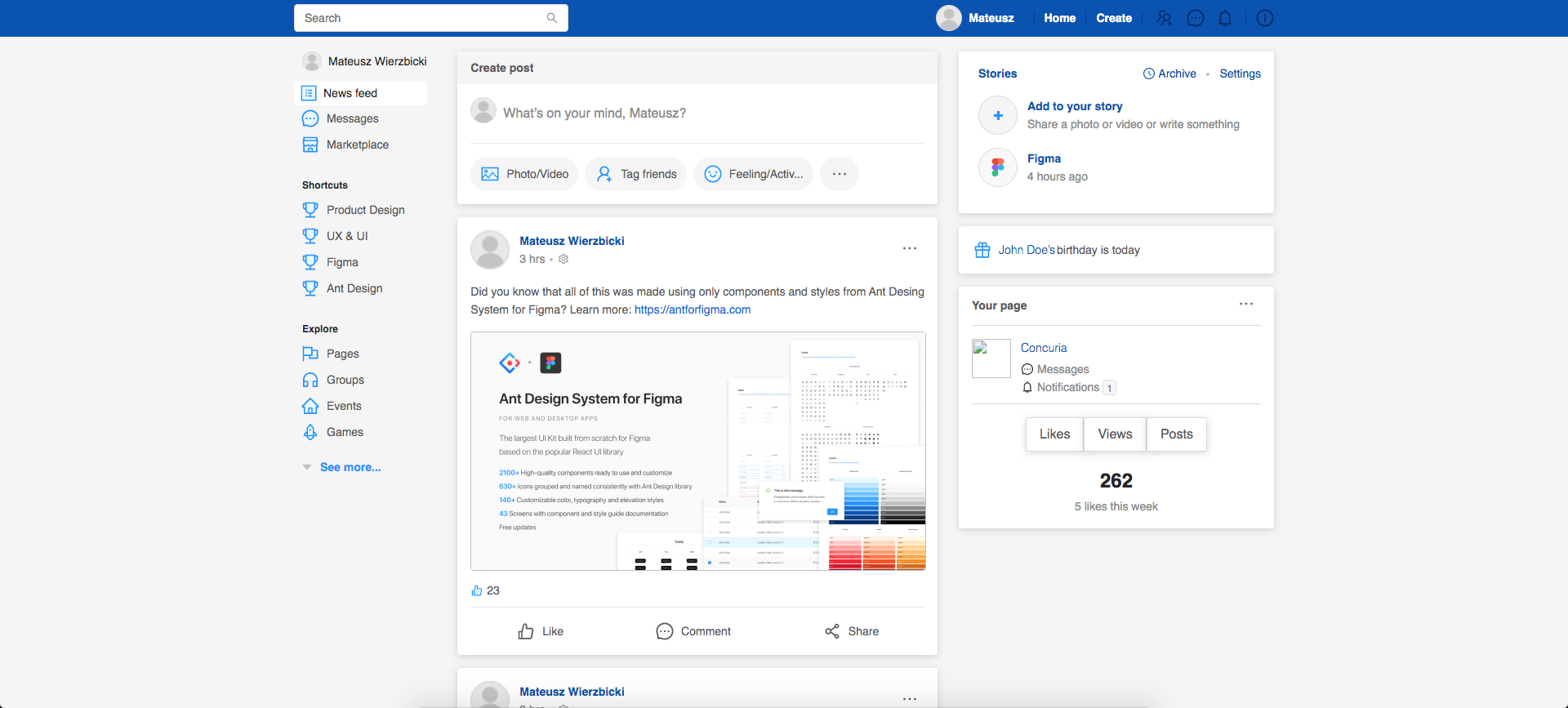This screenshot has width=1568, height=708.
Task: Select the Posts tab
Action: tap(1177, 434)
